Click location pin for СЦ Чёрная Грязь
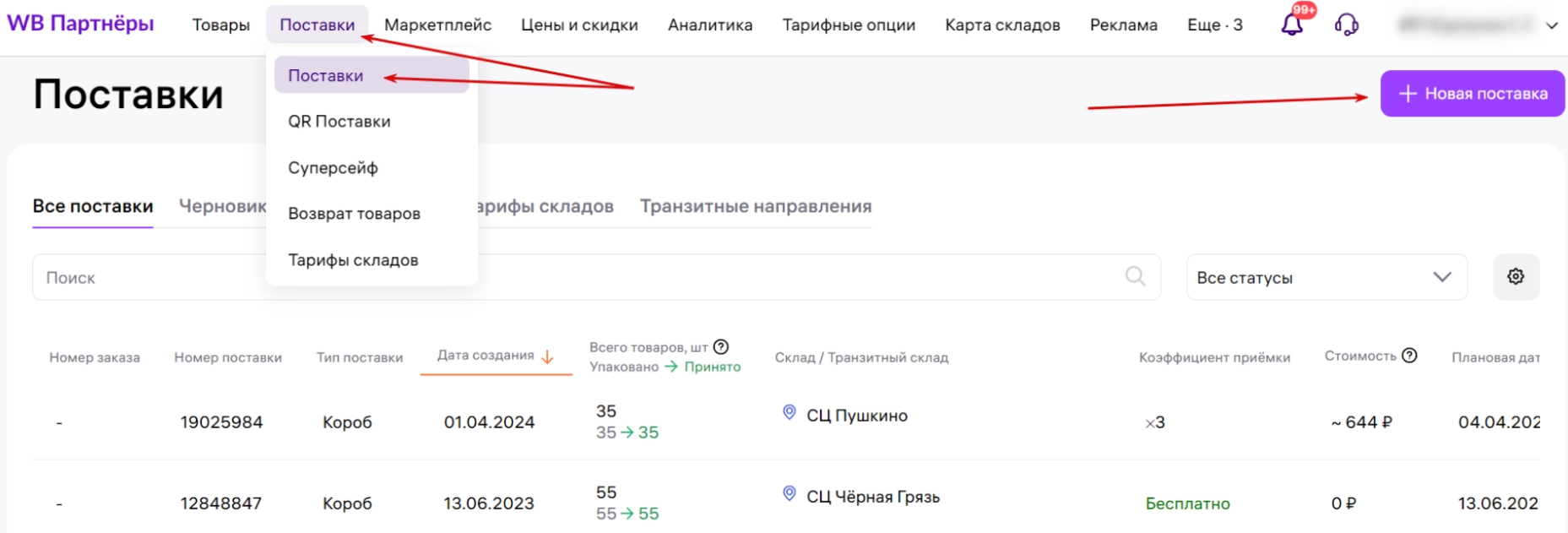This screenshot has width=1568, height=533. (x=789, y=493)
